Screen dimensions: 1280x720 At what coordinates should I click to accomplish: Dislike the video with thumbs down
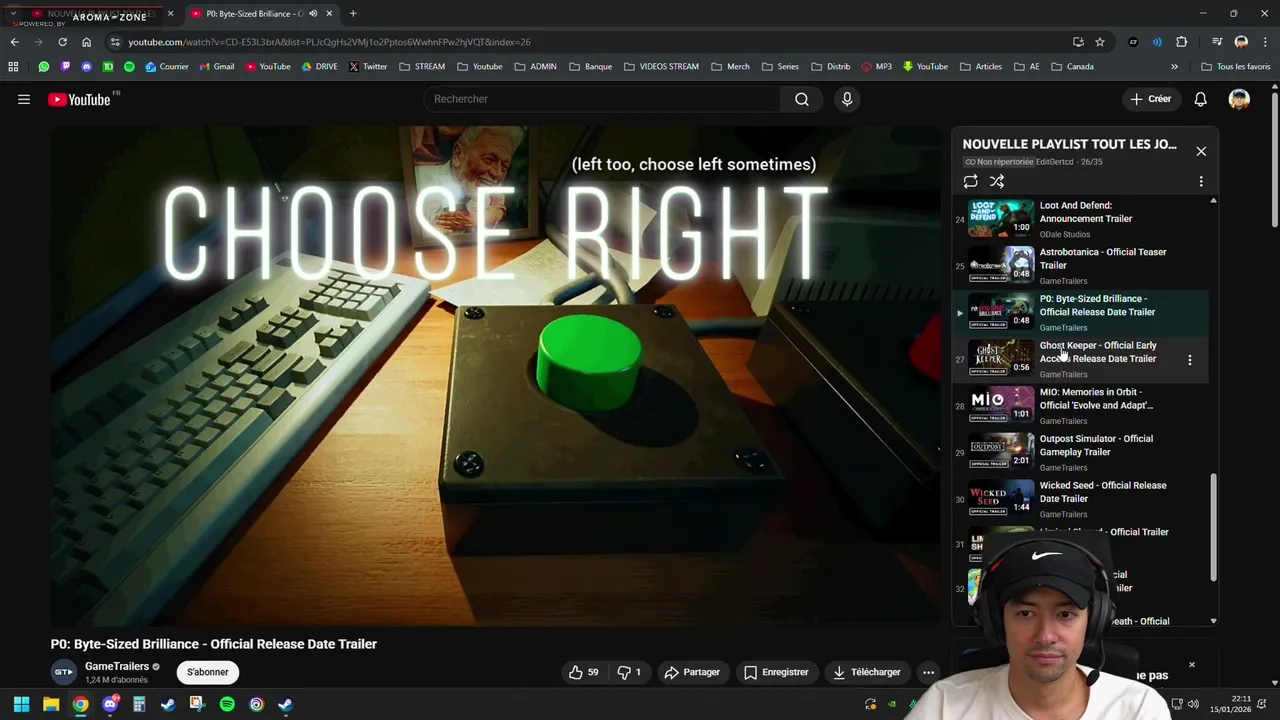click(x=629, y=672)
